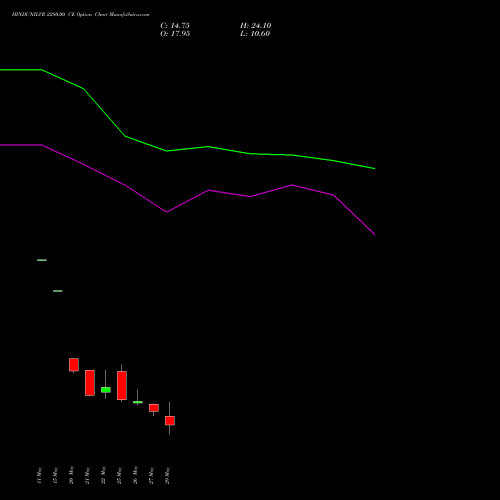The image size is (500, 500).
Task: Click the HINDUNILVR options chart title text
Action: (x=80, y=15)
